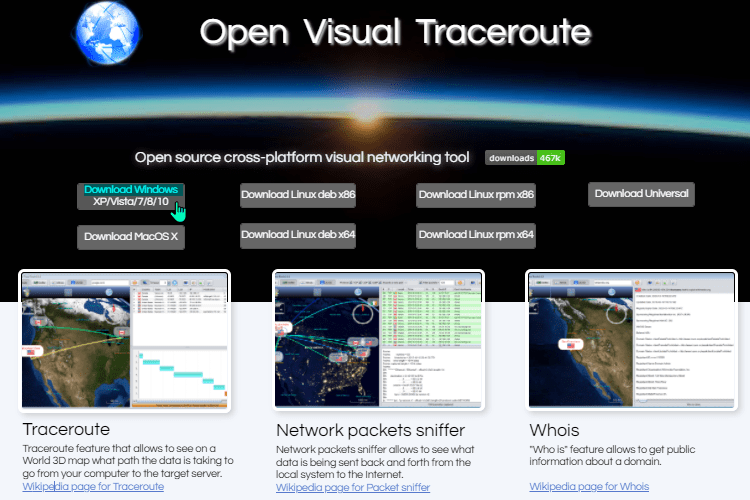Click the Whois heading

click(x=554, y=430)
